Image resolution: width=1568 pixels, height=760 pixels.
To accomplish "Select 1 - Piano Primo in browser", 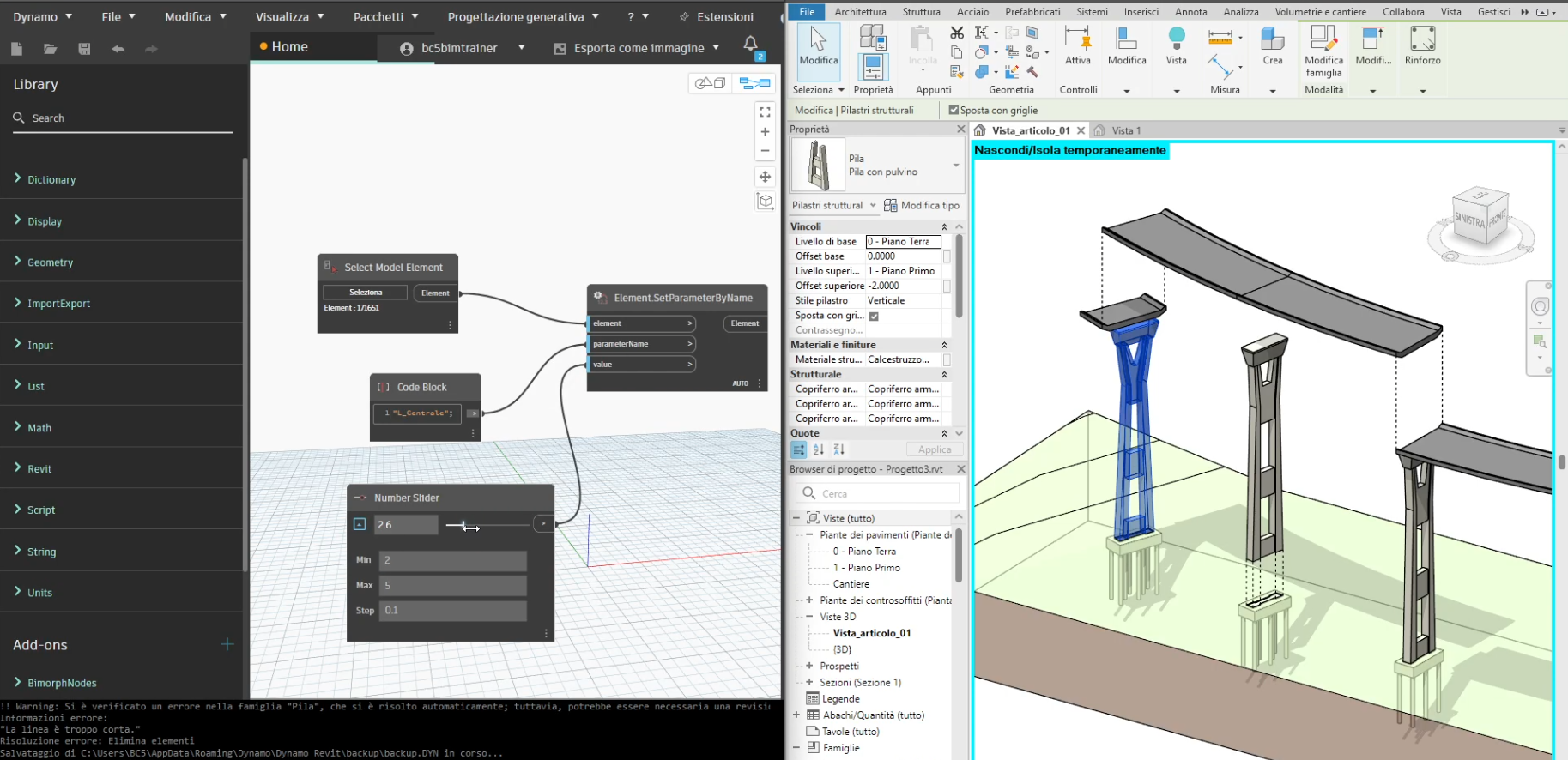I will (x=867, y=568).
